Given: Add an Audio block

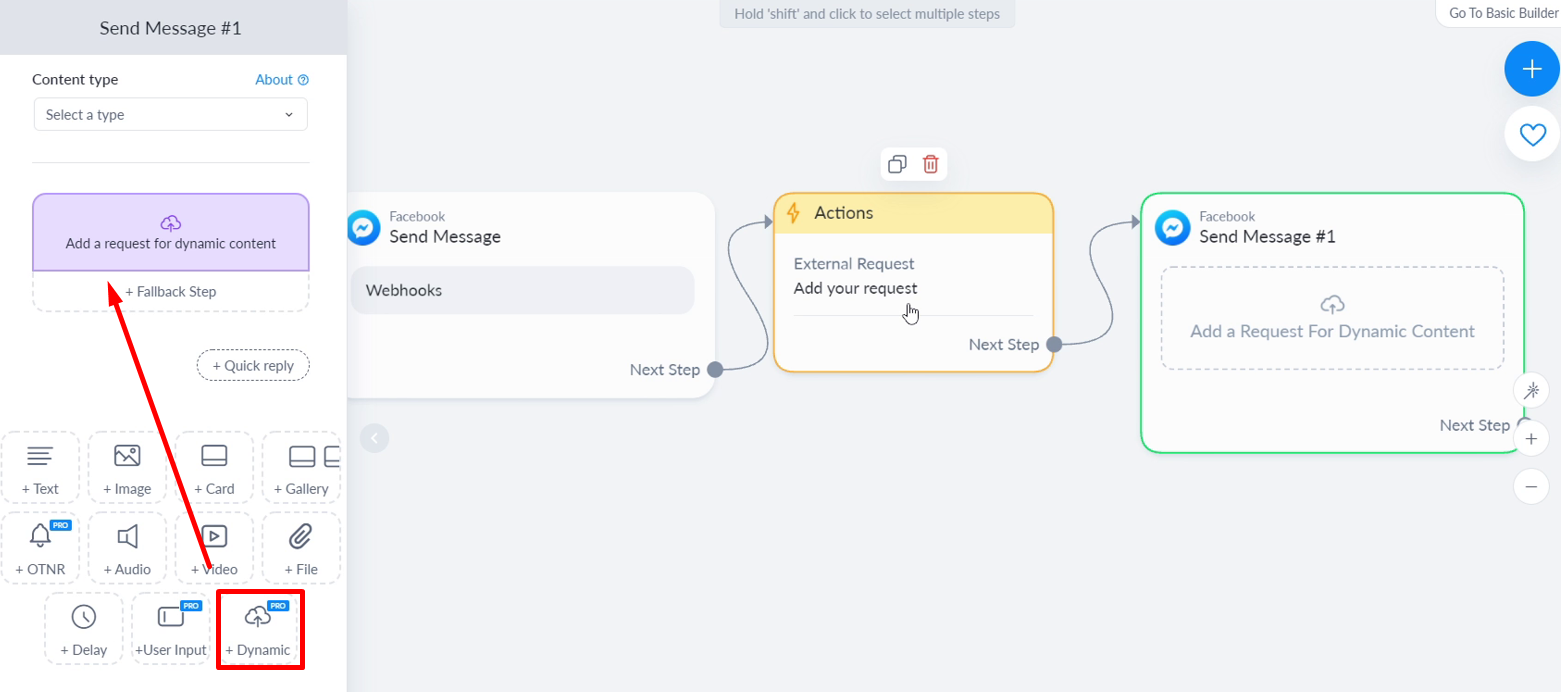Looking at the screenshot, I should [x=127, y=547].
